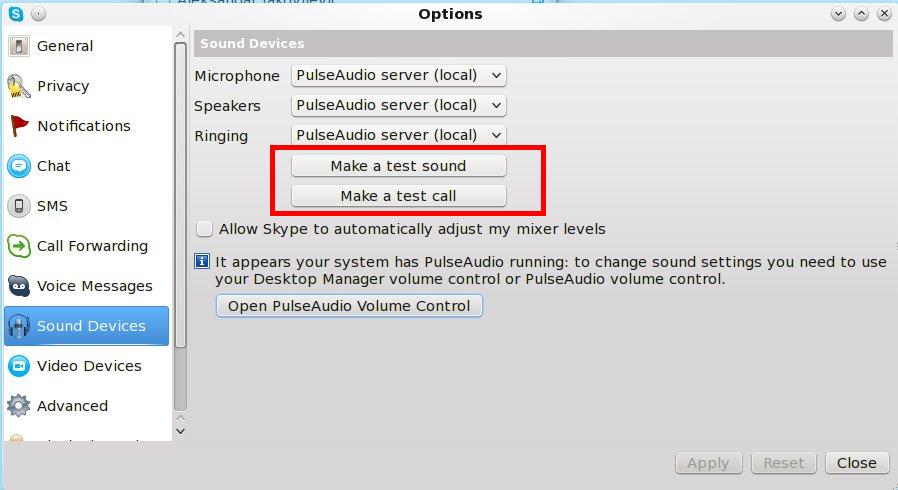Open Notifications via red flag icon

tap(18, 126)
